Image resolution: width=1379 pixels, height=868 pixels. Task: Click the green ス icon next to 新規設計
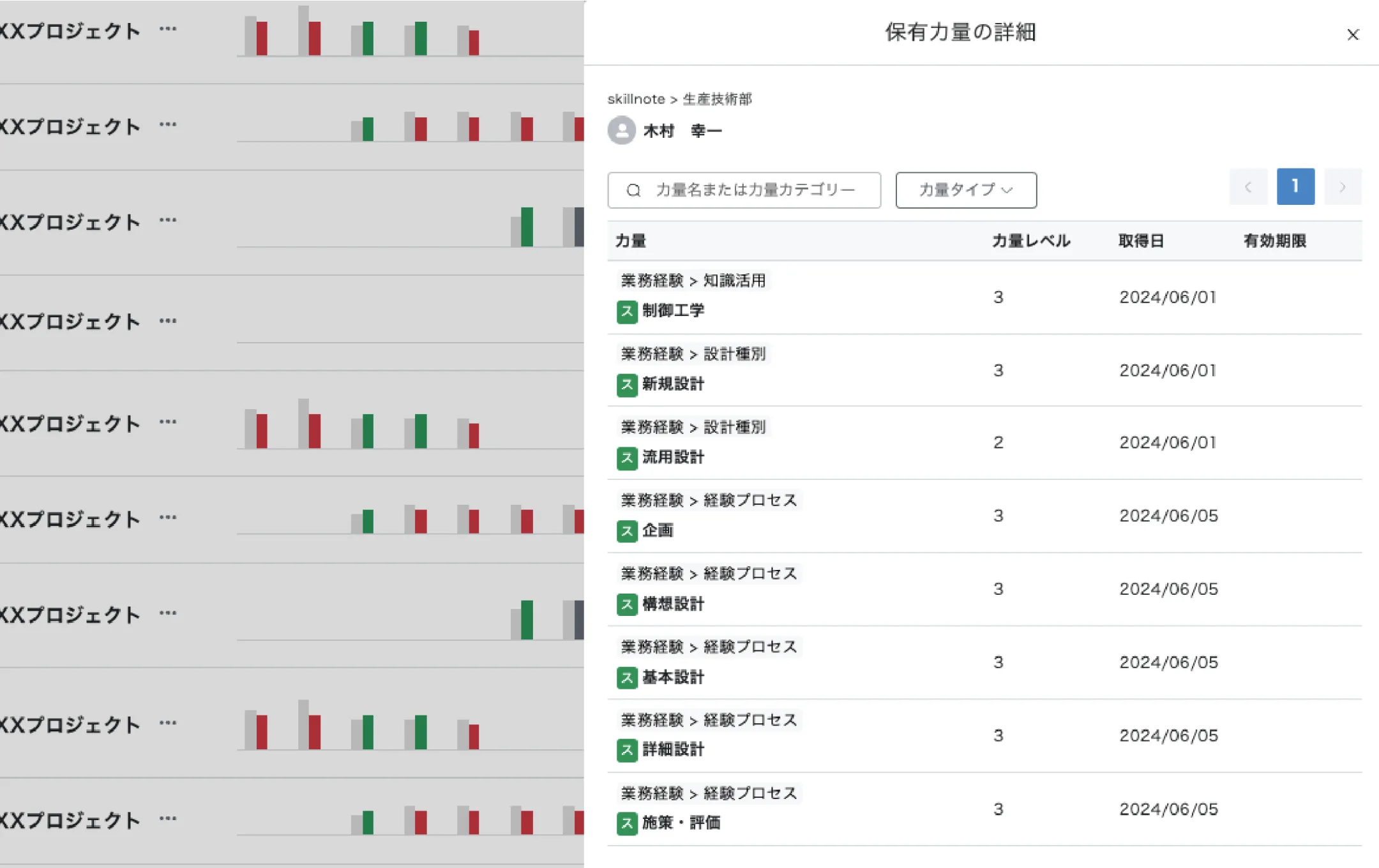click(x=627, y=385)
